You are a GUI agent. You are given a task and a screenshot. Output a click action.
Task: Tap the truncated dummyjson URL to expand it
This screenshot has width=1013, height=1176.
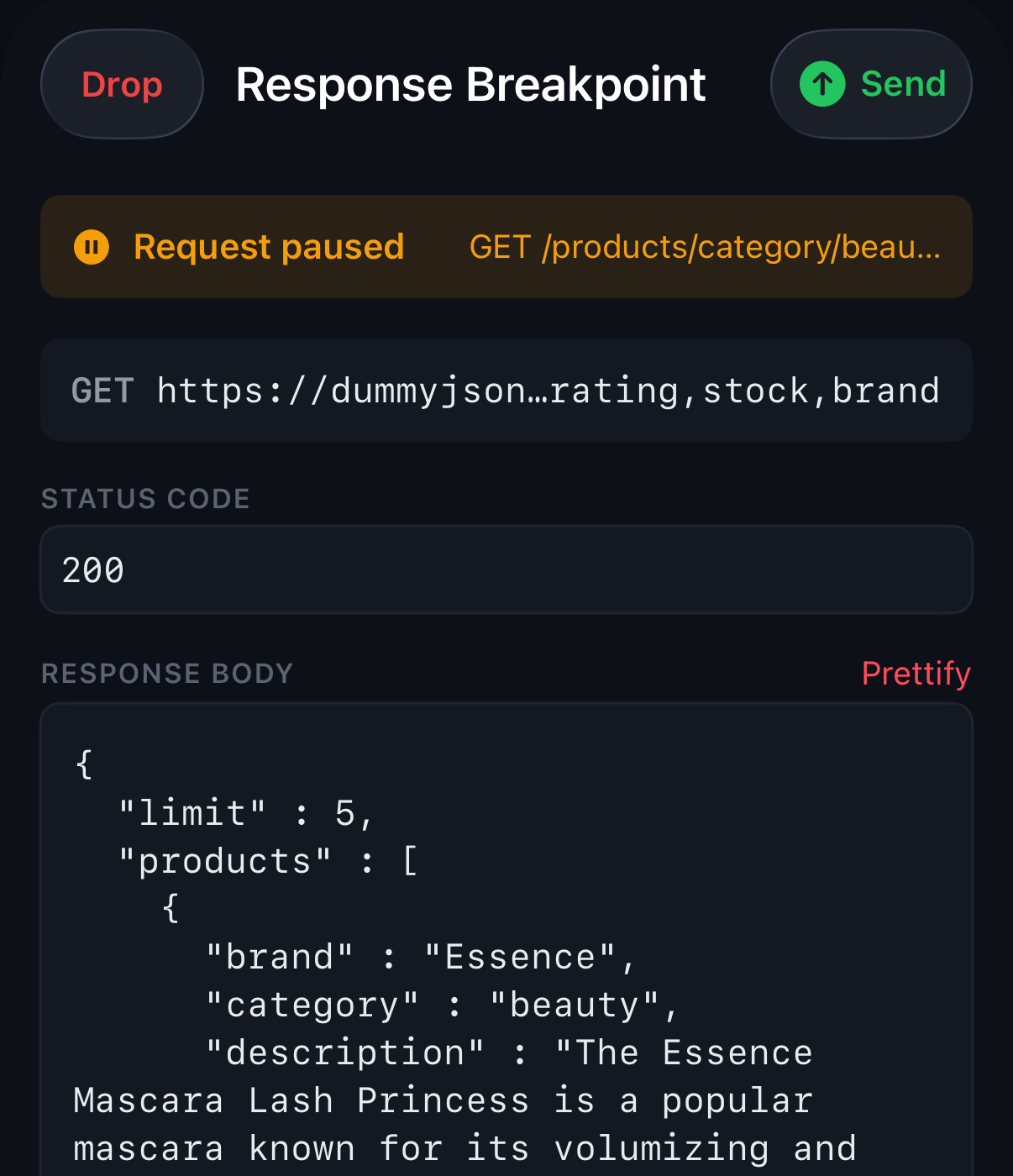click(547, 390)
